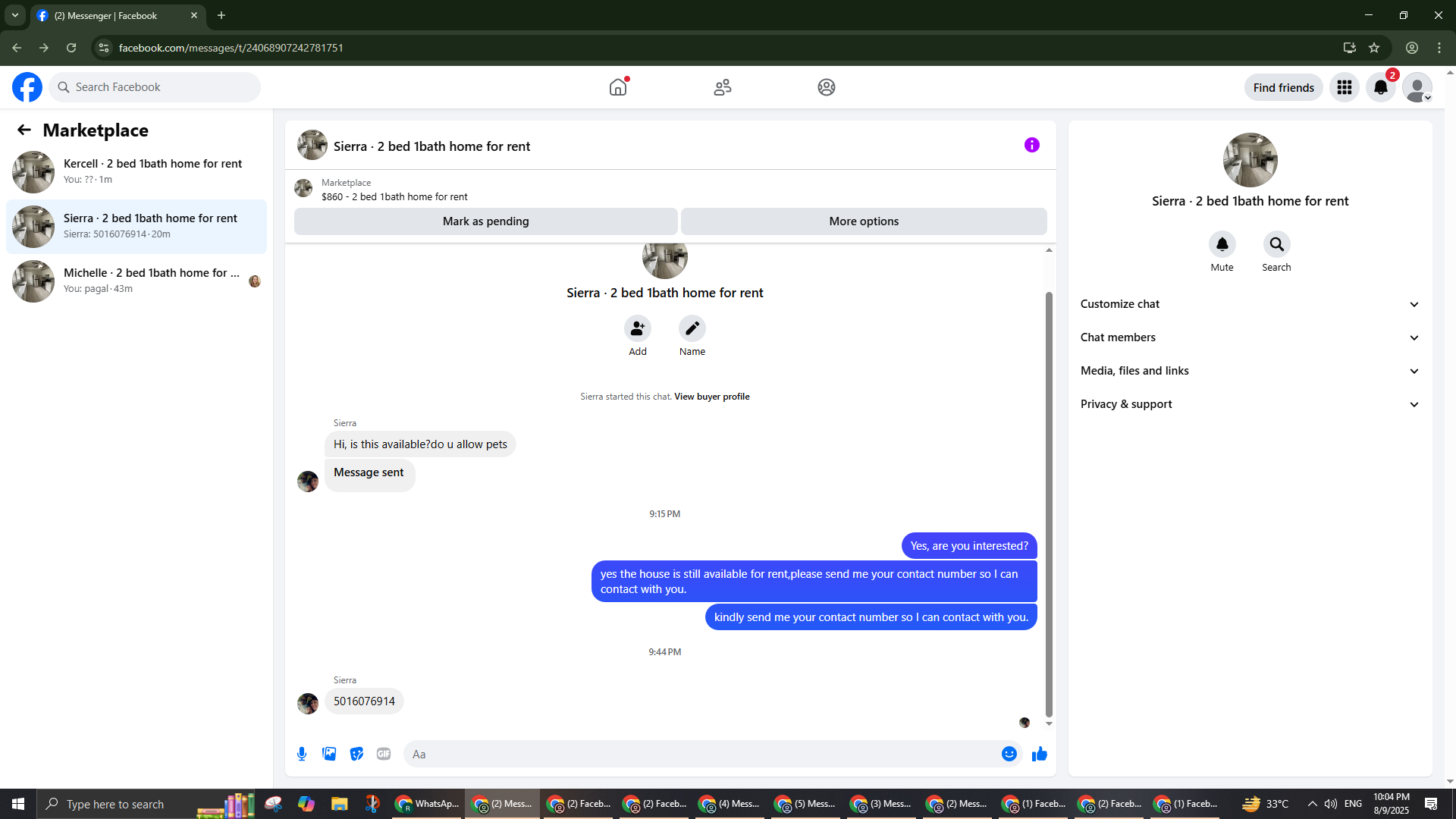The height and width of the screenshot is (819, 1456).
Task: Attach a photo using the image icon
Action: coord(329,754)
